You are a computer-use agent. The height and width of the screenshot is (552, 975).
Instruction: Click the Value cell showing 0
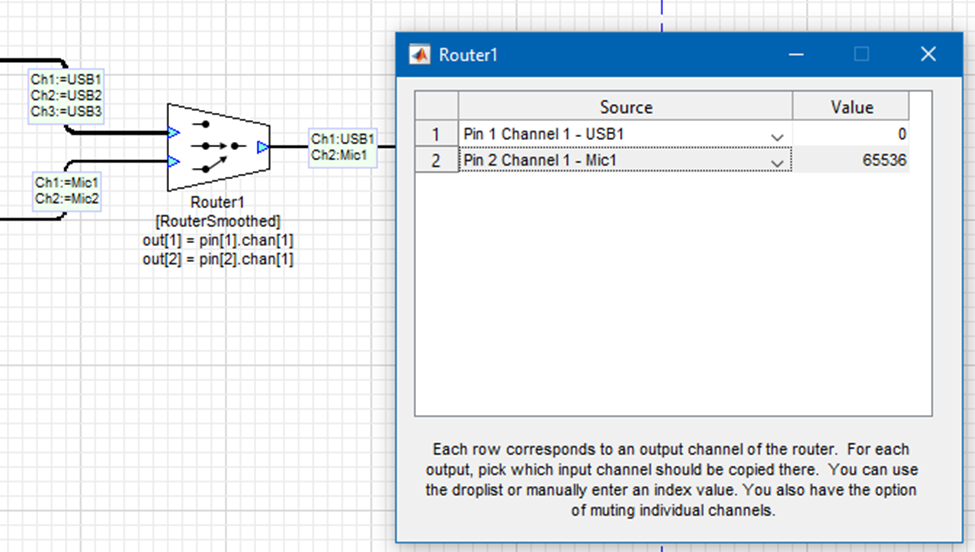pos(851,134)
